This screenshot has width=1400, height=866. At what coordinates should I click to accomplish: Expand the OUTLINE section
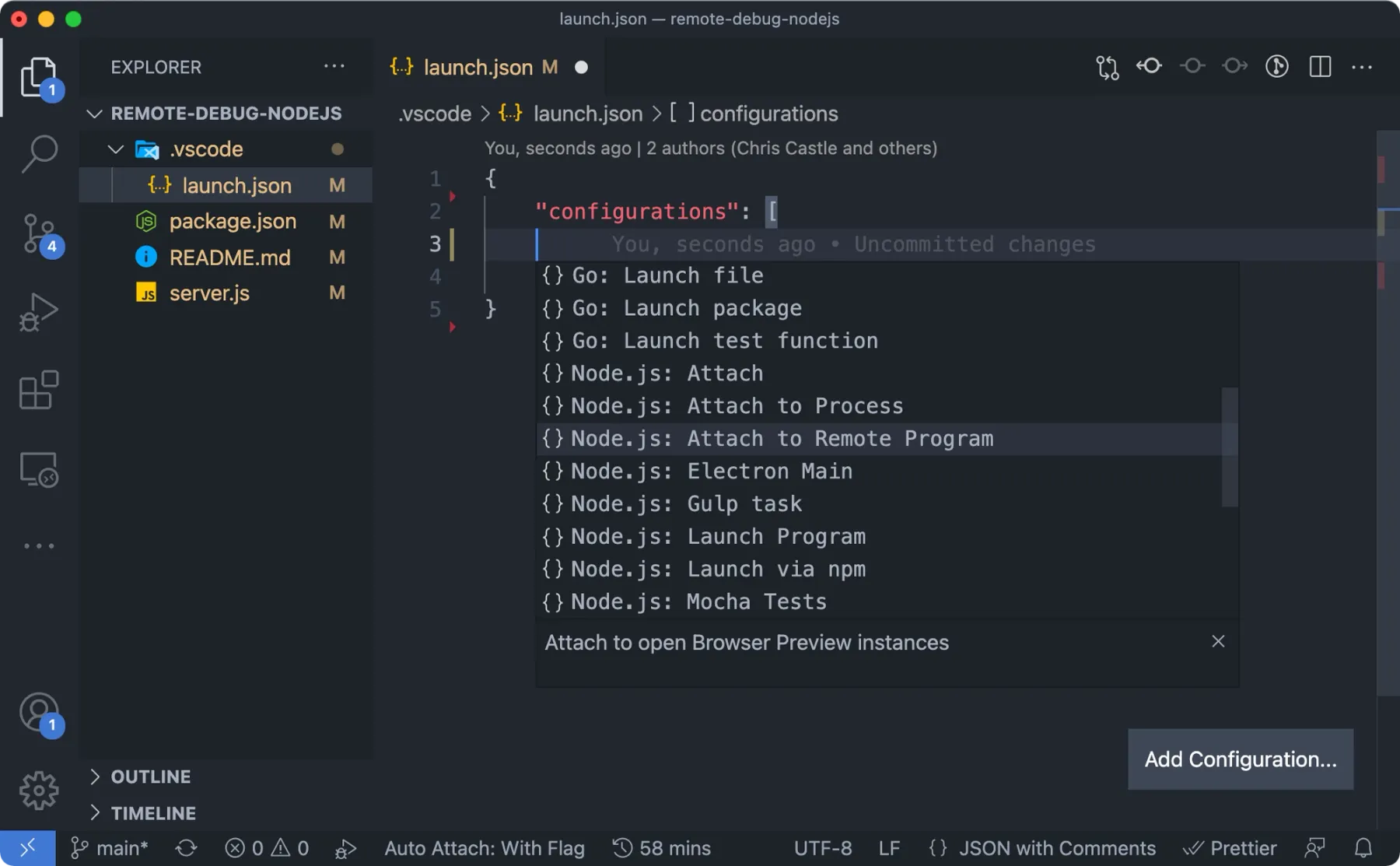tap(150, 777)
